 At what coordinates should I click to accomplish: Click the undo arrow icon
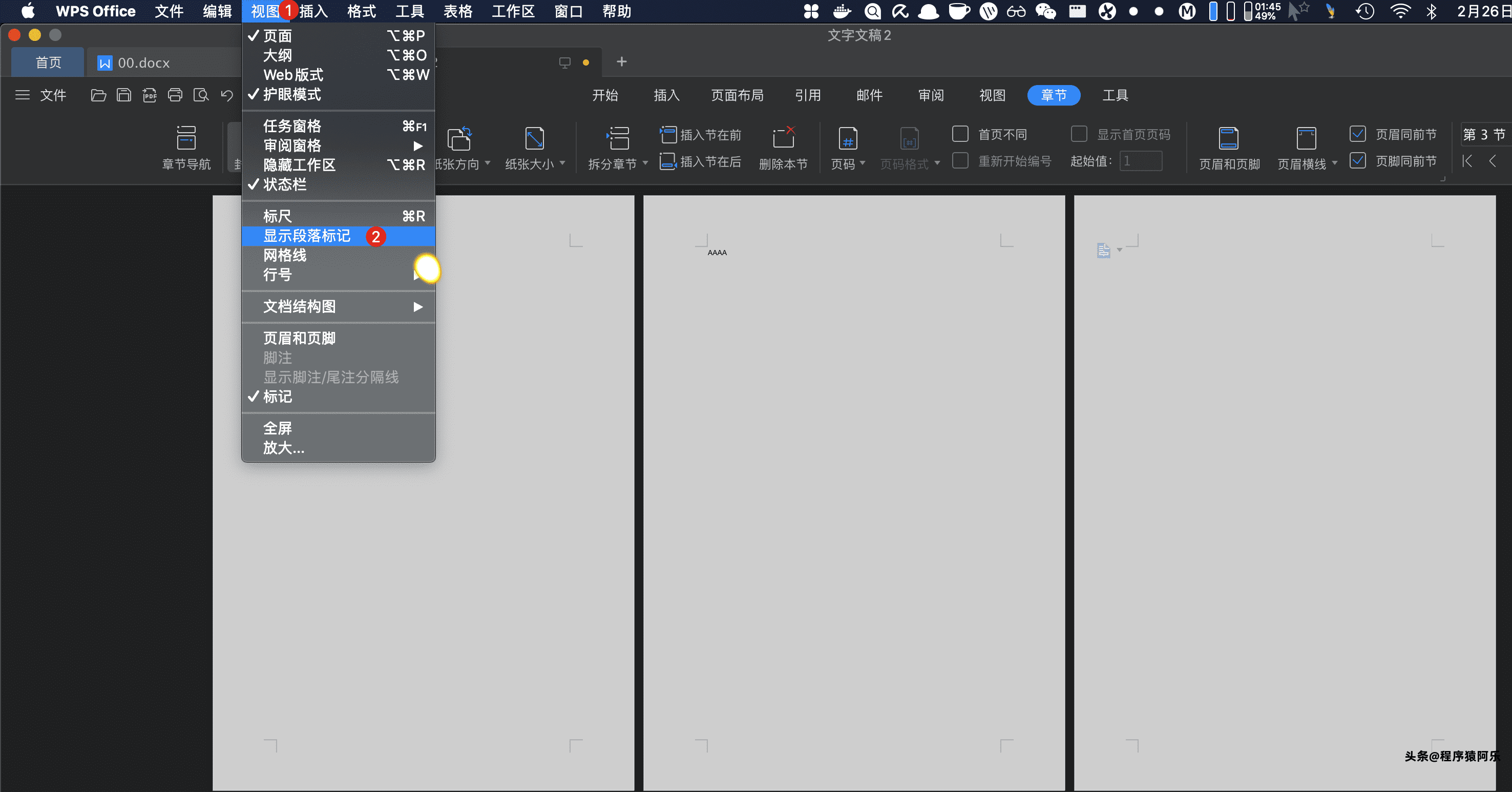pyautogui.click(x=227, y=95)
